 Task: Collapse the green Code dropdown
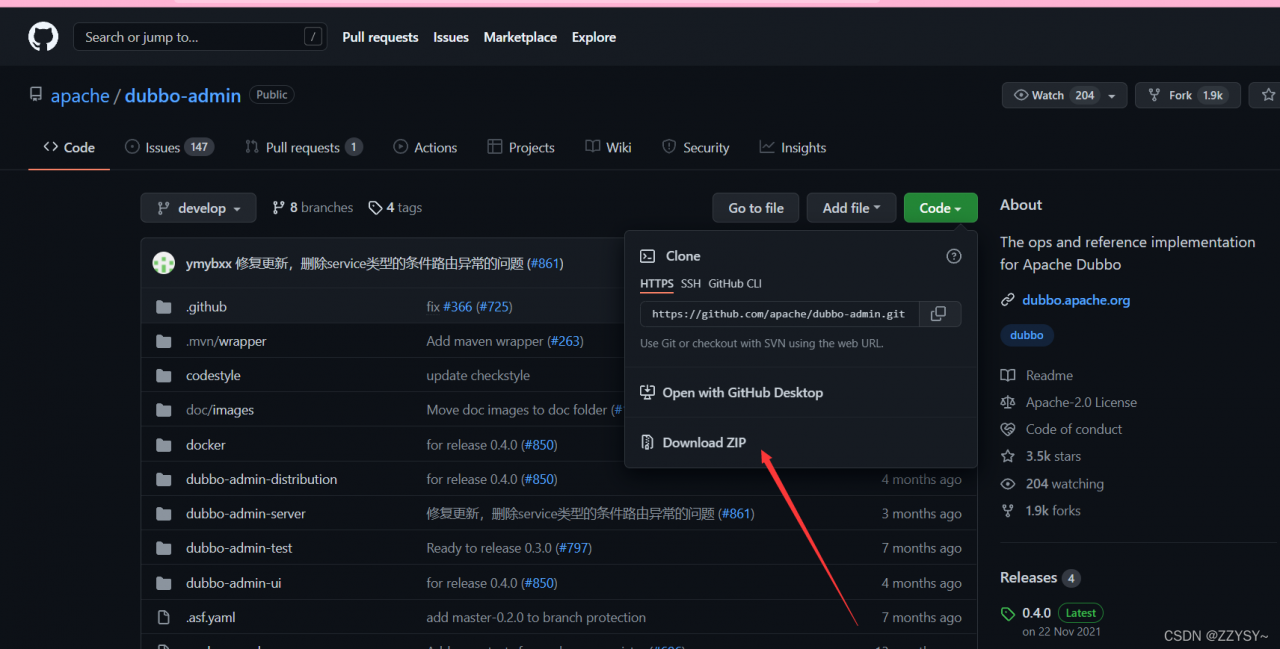pyautogui.click(x=940, y=208)
